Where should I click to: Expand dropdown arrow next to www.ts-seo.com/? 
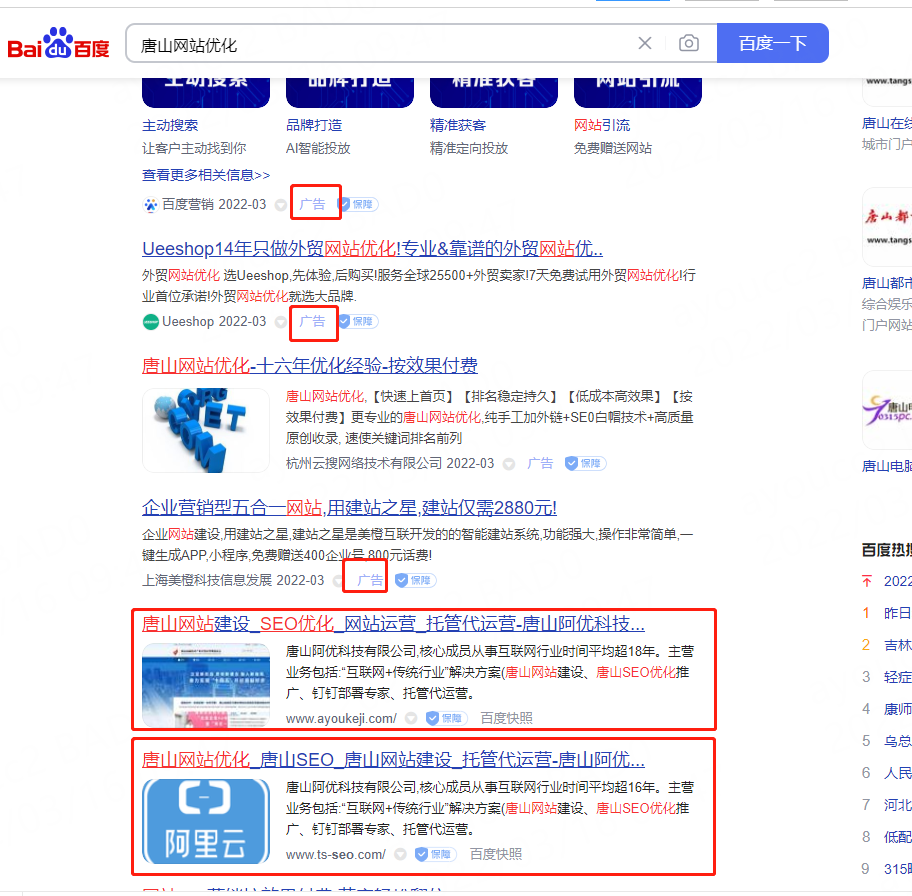pos(400,855)
